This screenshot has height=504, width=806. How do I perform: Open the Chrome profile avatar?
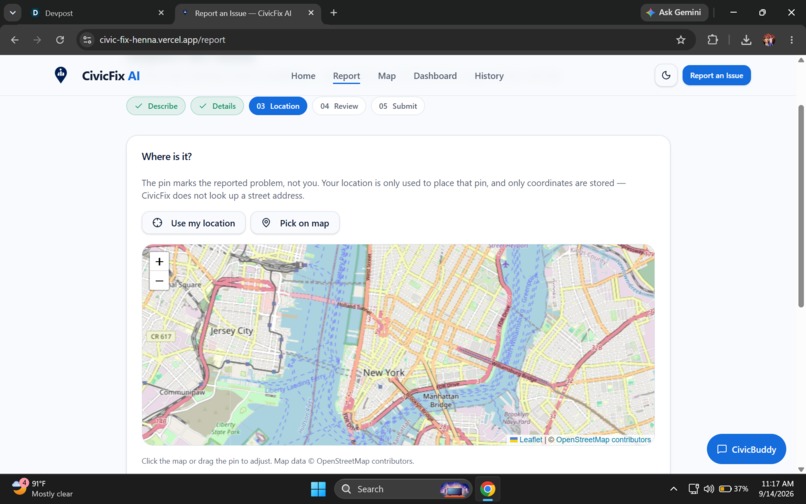click(x=769, y=40)
